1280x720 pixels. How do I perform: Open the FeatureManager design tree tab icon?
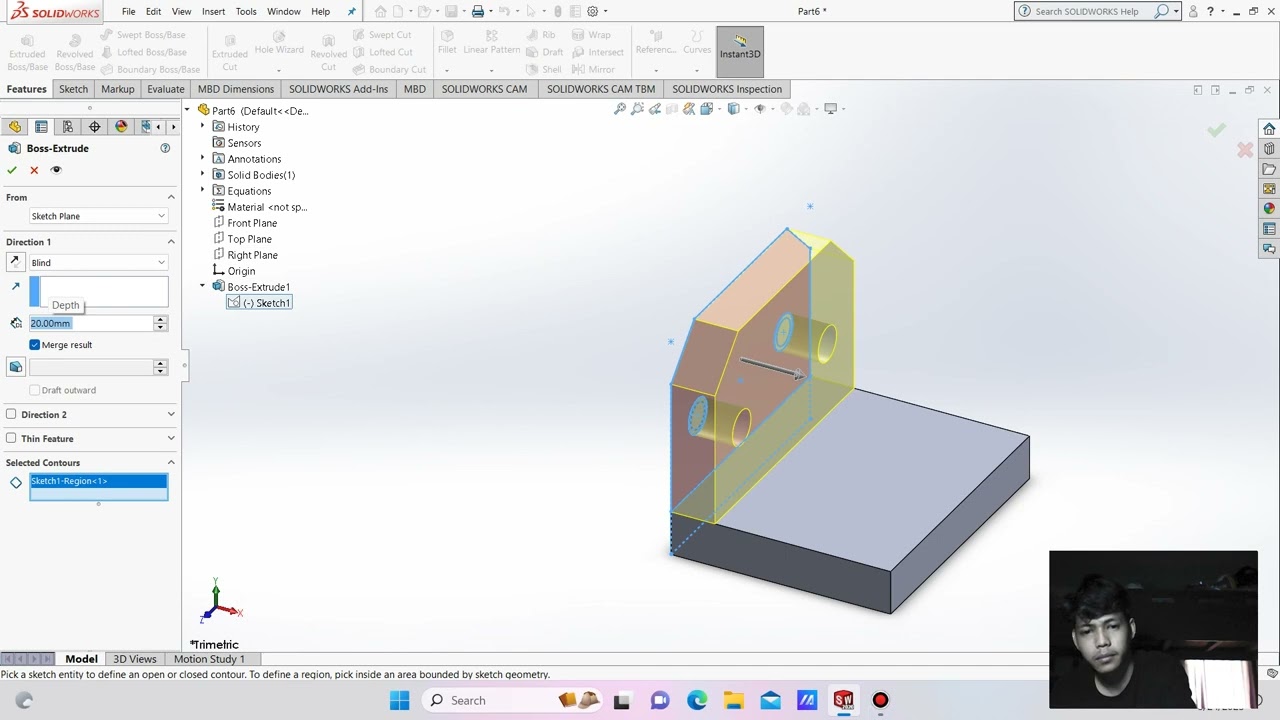click(x=15, y=127)
